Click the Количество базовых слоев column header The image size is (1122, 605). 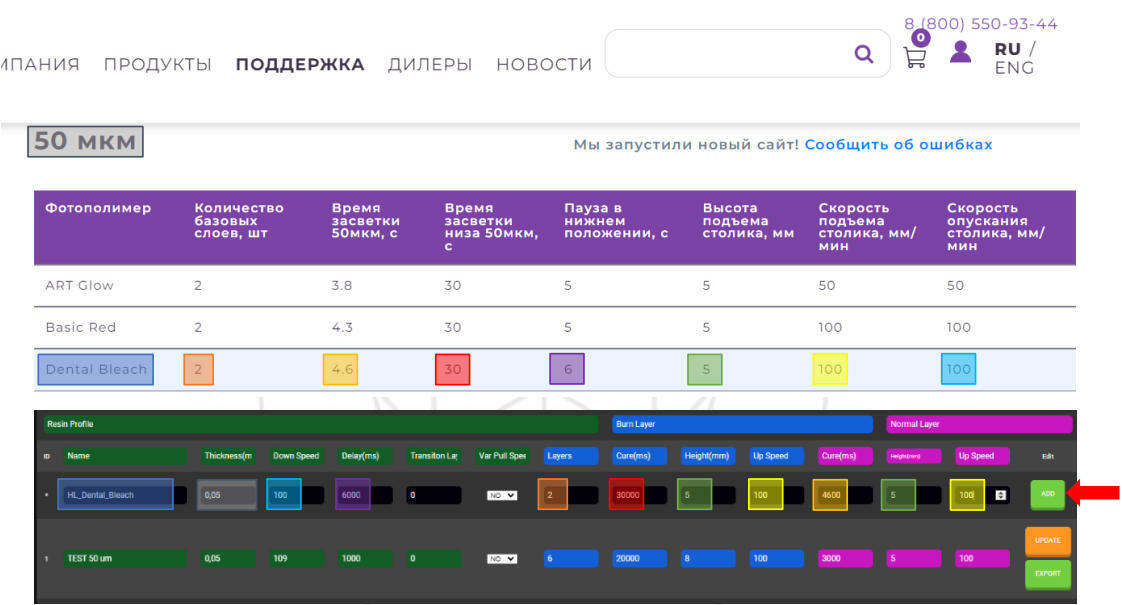coord(239,221)
